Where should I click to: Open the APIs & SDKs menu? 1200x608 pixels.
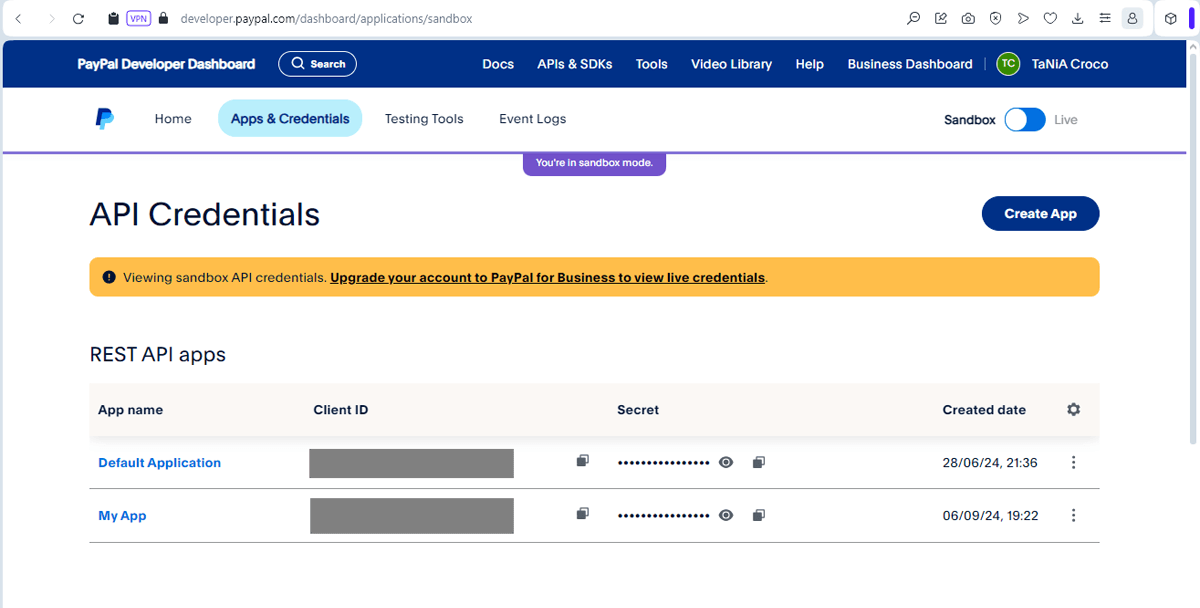[574, 63]
